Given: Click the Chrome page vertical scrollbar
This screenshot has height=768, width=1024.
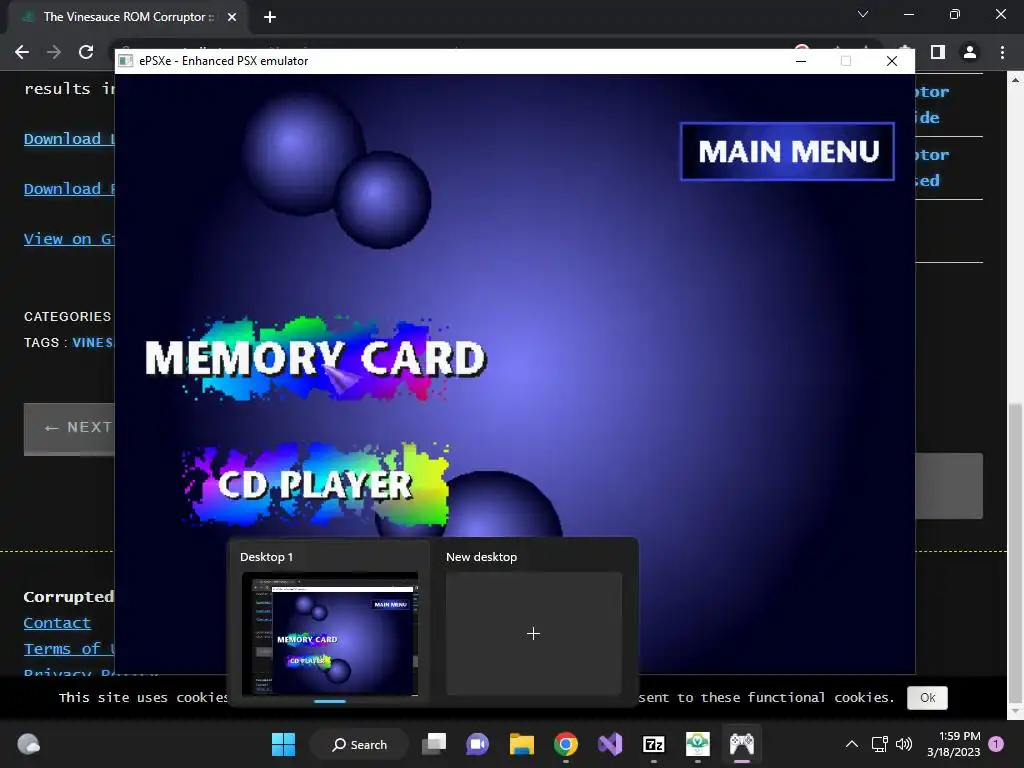Looking at the screenshot, I should (1015, 552).
